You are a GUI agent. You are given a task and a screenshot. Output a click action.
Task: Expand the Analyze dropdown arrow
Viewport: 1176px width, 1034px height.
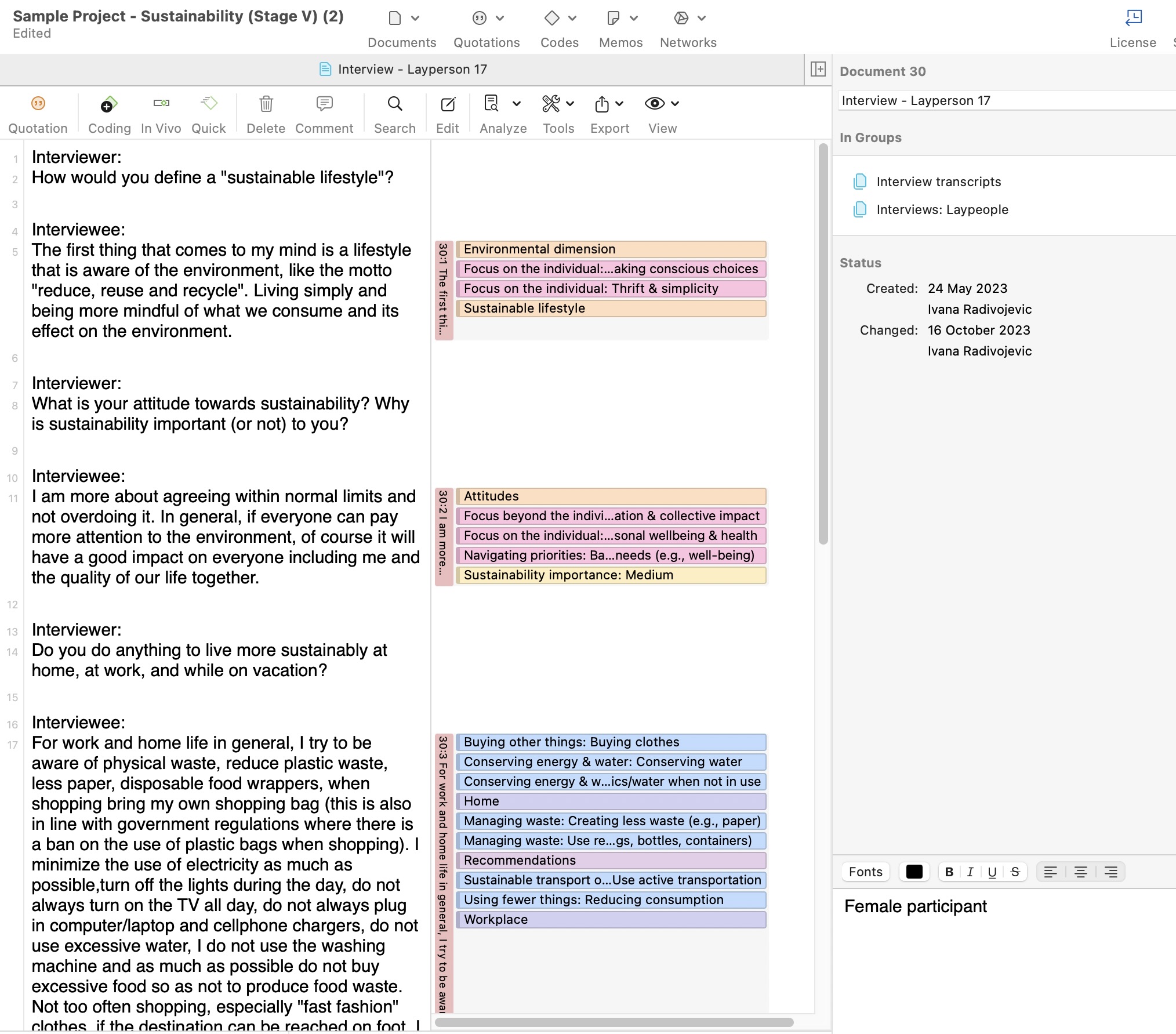coord(517,104)
